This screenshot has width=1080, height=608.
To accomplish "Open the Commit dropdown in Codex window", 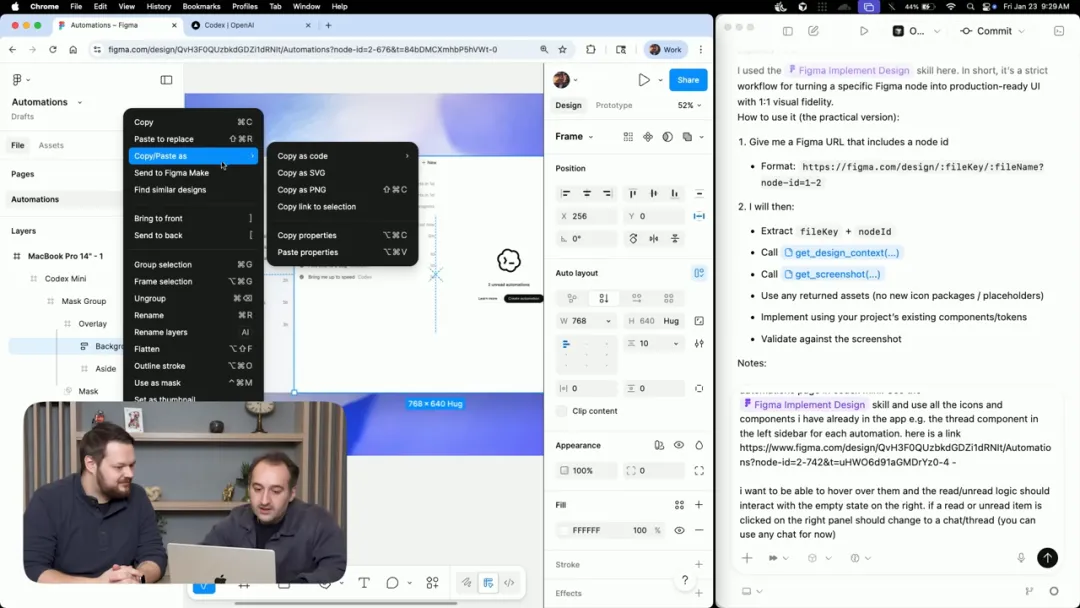I will pyautogui.click(x=1021, y=31).
